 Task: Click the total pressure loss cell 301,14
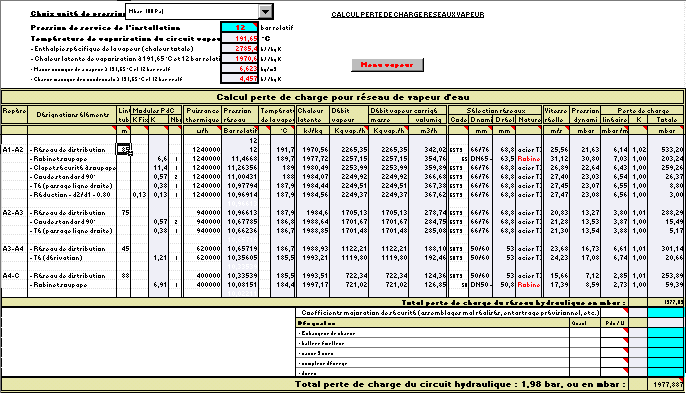666,249
